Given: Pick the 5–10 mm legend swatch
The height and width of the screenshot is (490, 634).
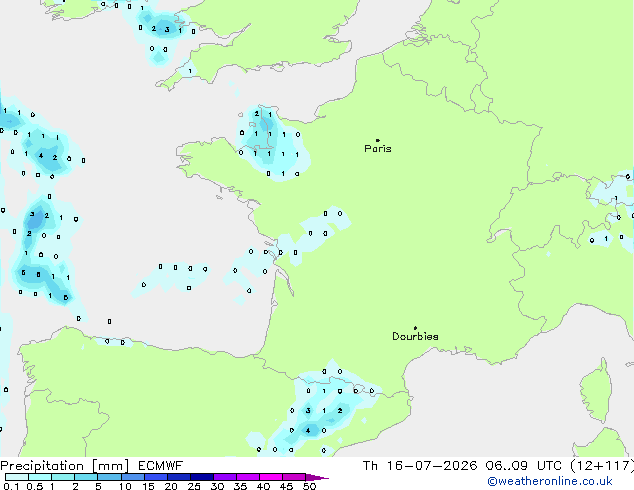Looking at the screenshot, I should [109, 477].
